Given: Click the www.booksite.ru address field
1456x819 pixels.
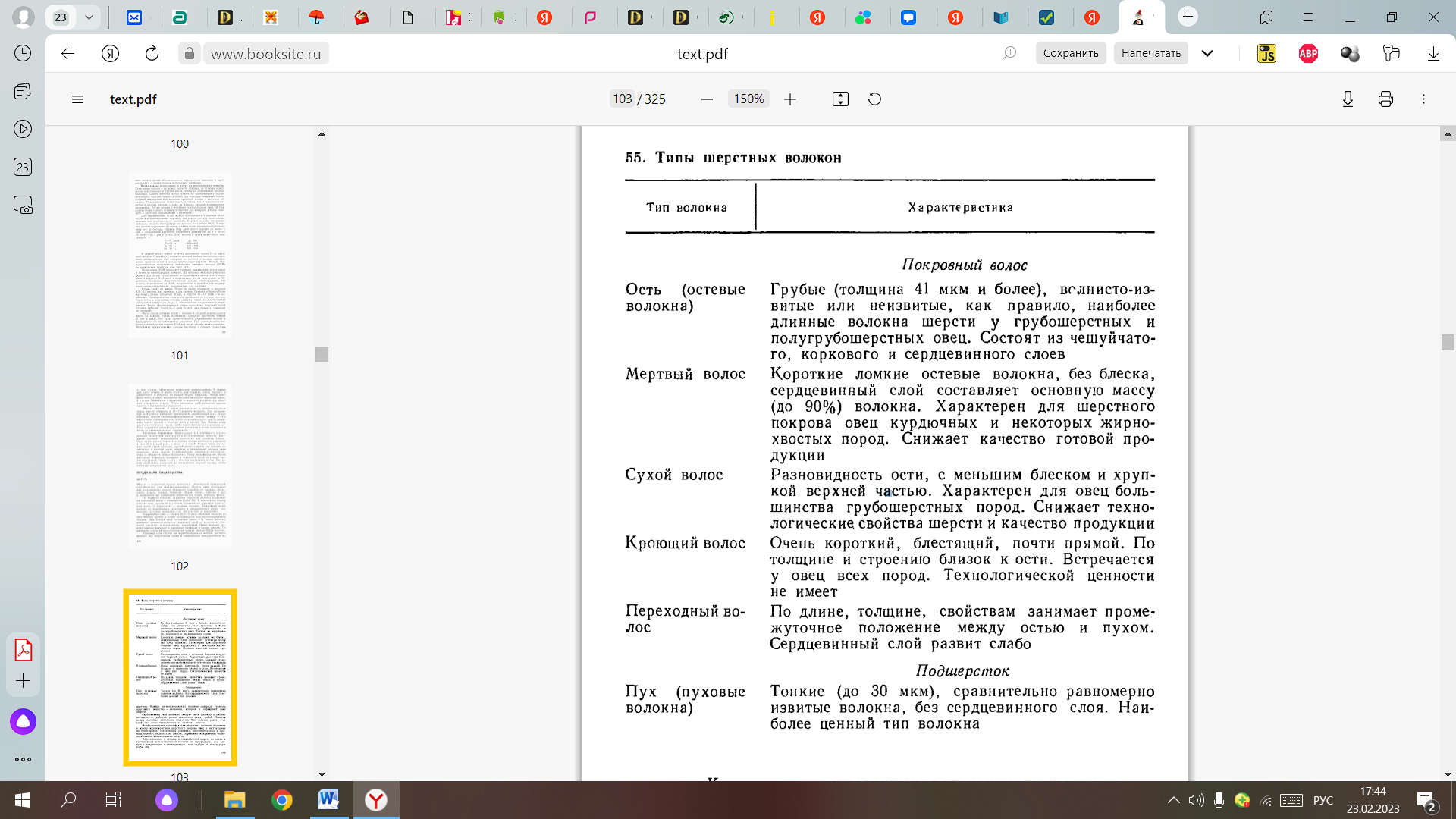Looking at the screenshot, I should 265,54.
